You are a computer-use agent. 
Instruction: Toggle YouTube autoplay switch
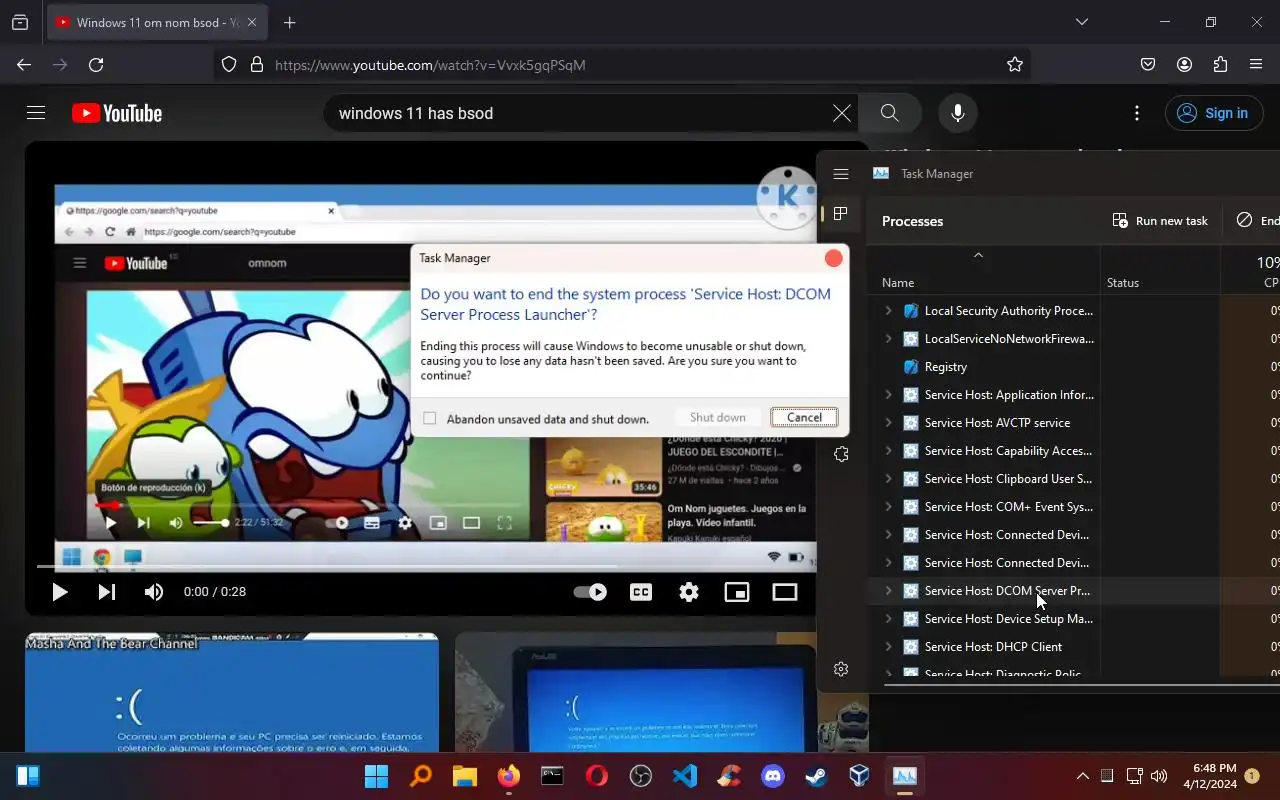coord(590,592)
